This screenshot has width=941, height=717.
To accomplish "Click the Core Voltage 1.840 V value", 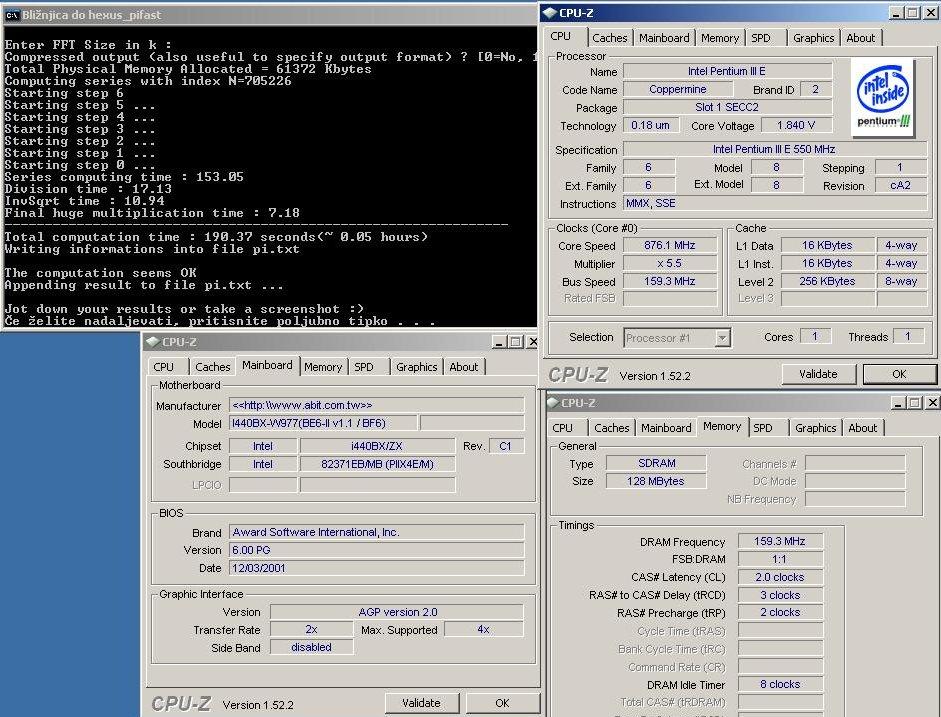I will pos(796,125).
